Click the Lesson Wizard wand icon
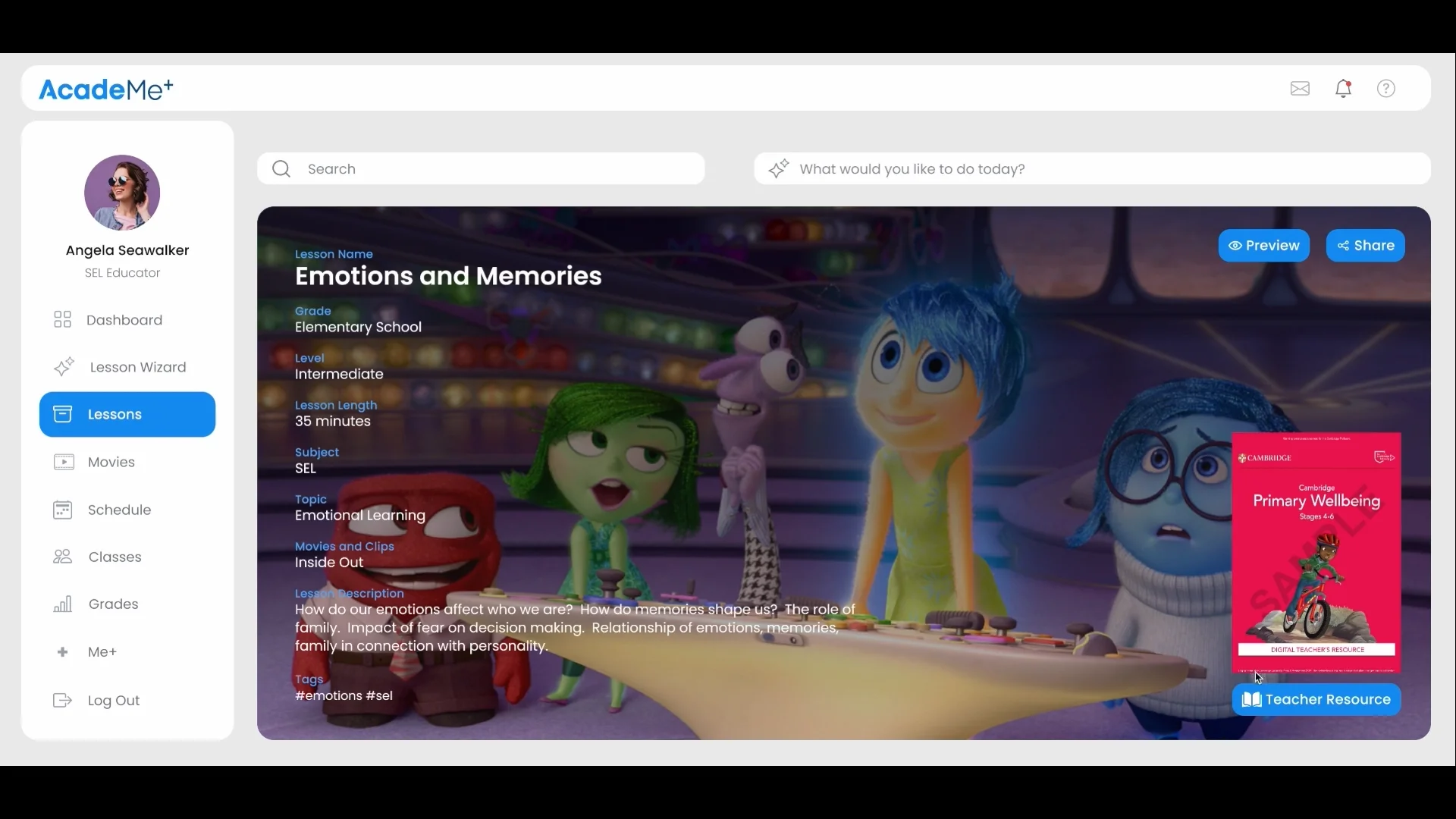This screenshot has width=1456, height=819. (x=64, y=367)
